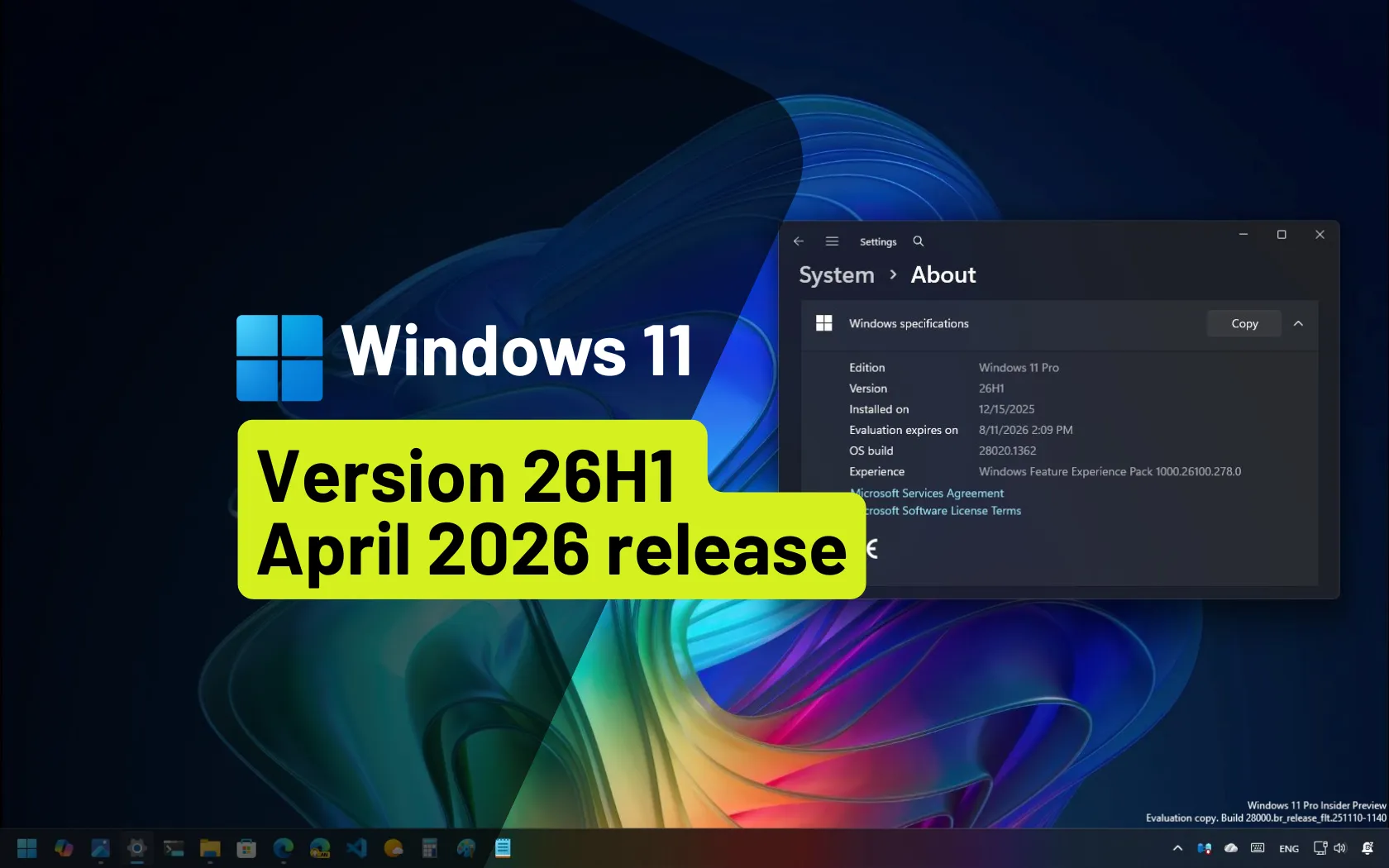The image size is (1389, 868).
Task: Open Microsoft Services Agreement link
Action: click(926, 493)
